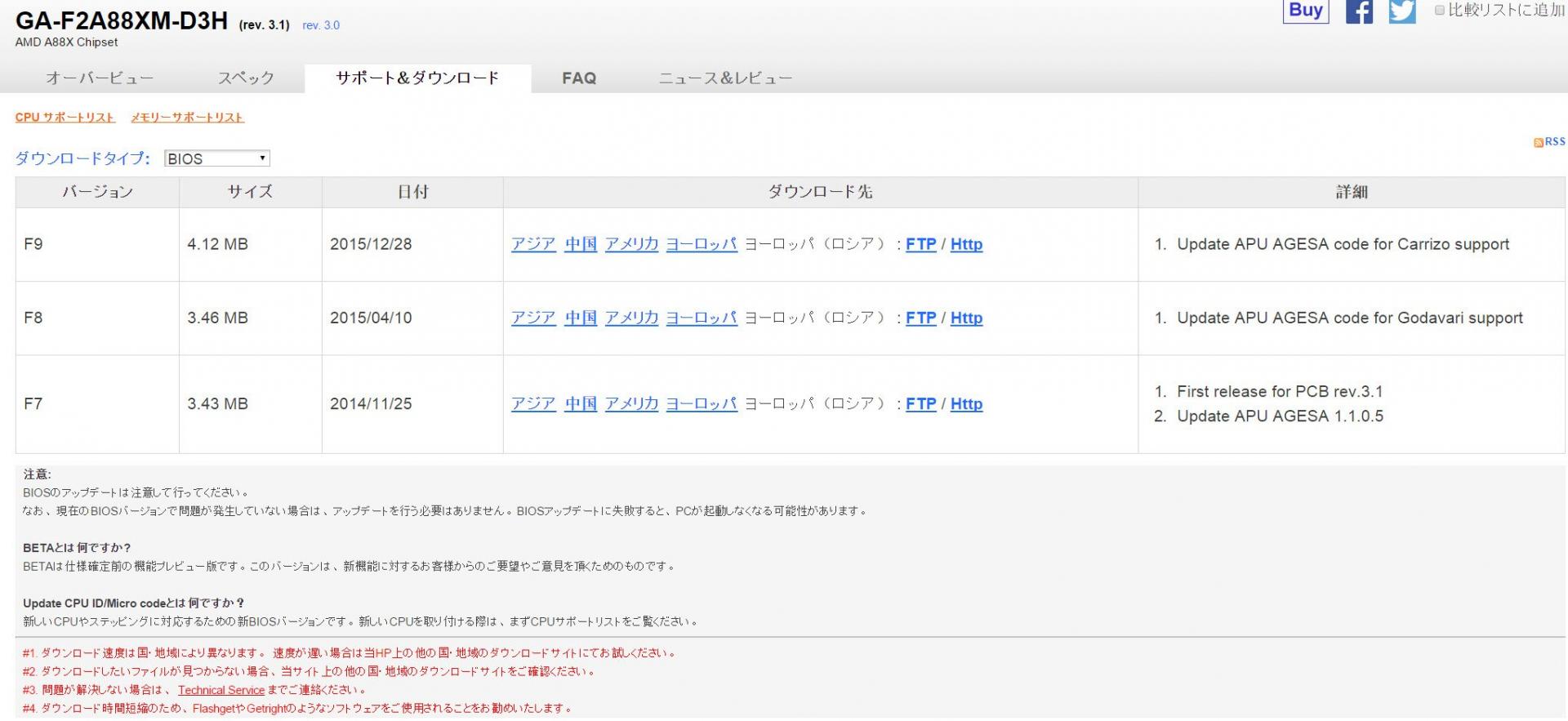The width and height of the screenshot is (1568, 721).
Task: Click the 詳細 column header
Action: (1352, 192)
